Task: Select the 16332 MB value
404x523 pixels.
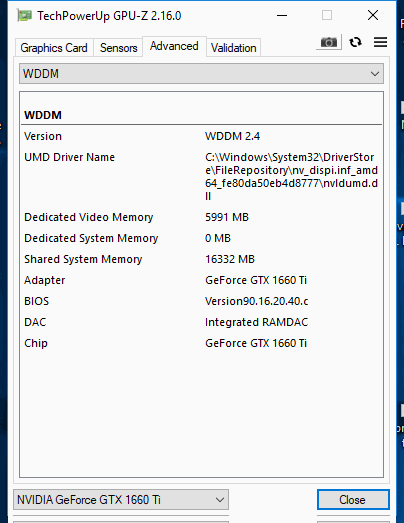Action: point(230,259)
